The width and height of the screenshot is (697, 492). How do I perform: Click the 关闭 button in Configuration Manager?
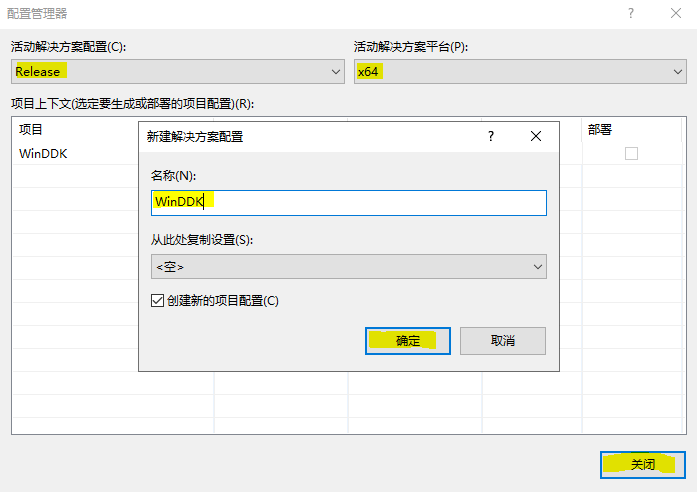coord(643,465)
